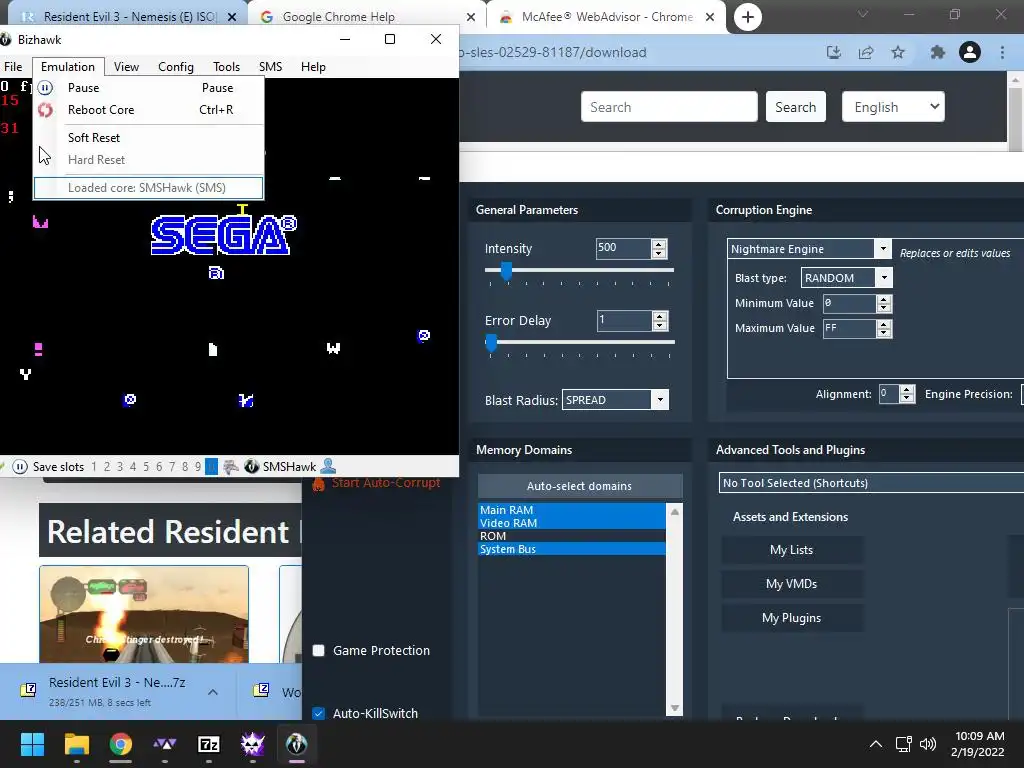Click the volume speaker icon in tray
This screenshot has width=1024, height=768.
coord(927,744)
